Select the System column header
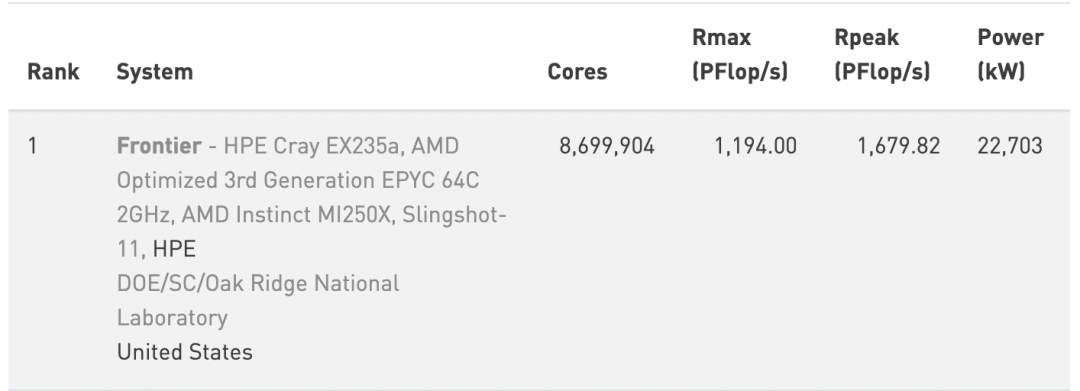 (154, 72)
